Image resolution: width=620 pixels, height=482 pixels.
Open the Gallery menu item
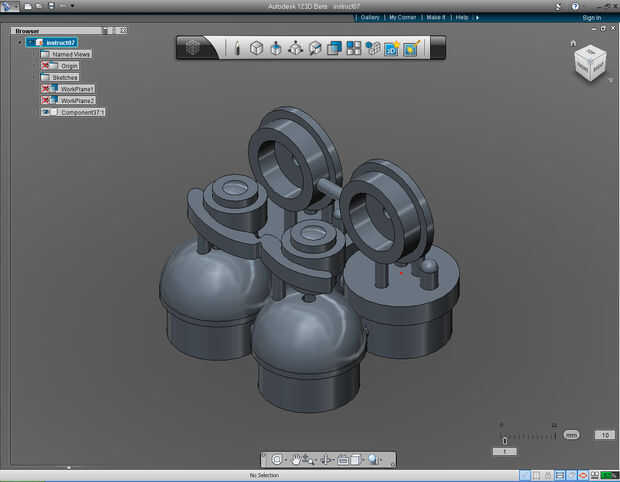370,17
